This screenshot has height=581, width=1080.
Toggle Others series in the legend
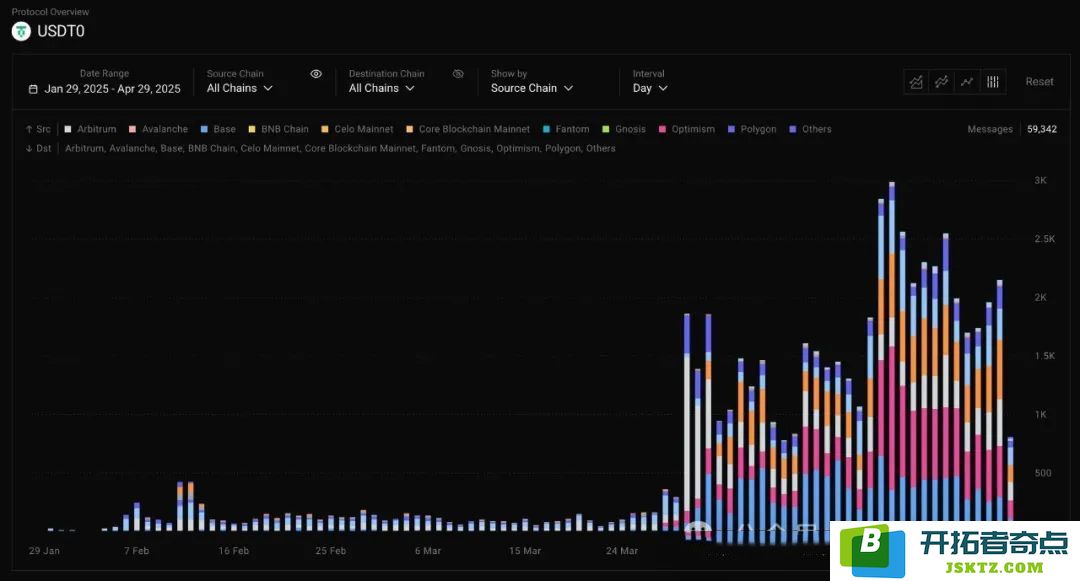(811, 129)
